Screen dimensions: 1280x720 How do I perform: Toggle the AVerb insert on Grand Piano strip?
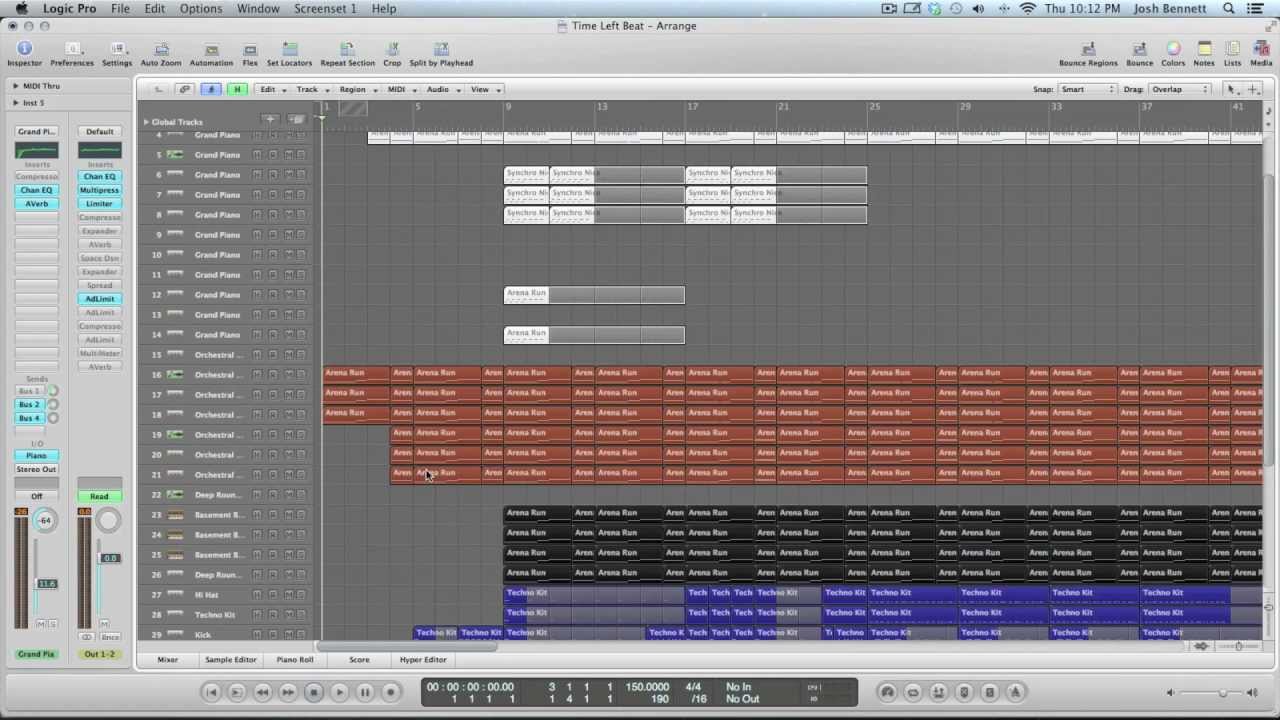(36, 204)
